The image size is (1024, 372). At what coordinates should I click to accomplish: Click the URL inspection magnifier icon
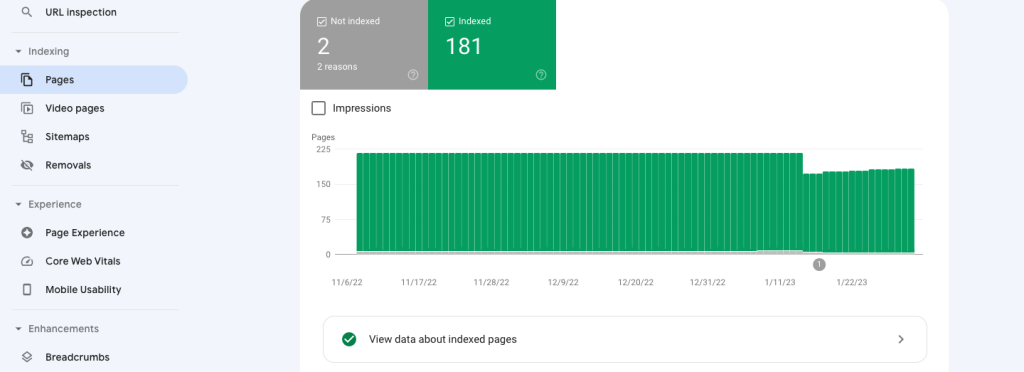click(27, 12)
